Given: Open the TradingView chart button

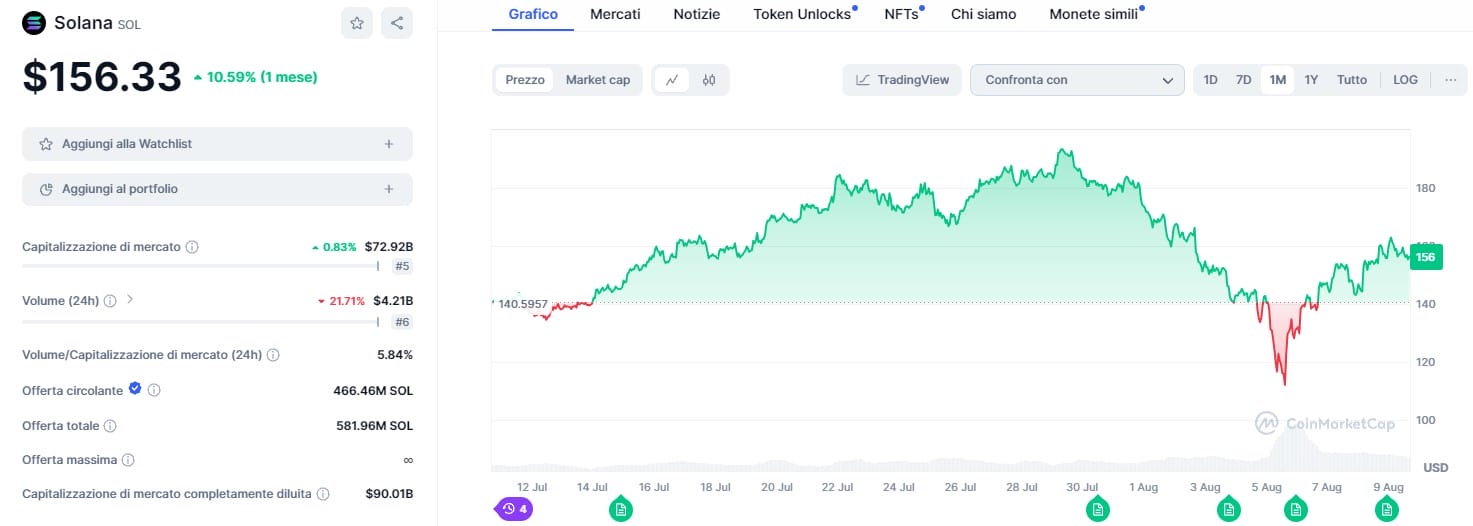Looking at the screenshot, I should (902, 80).
